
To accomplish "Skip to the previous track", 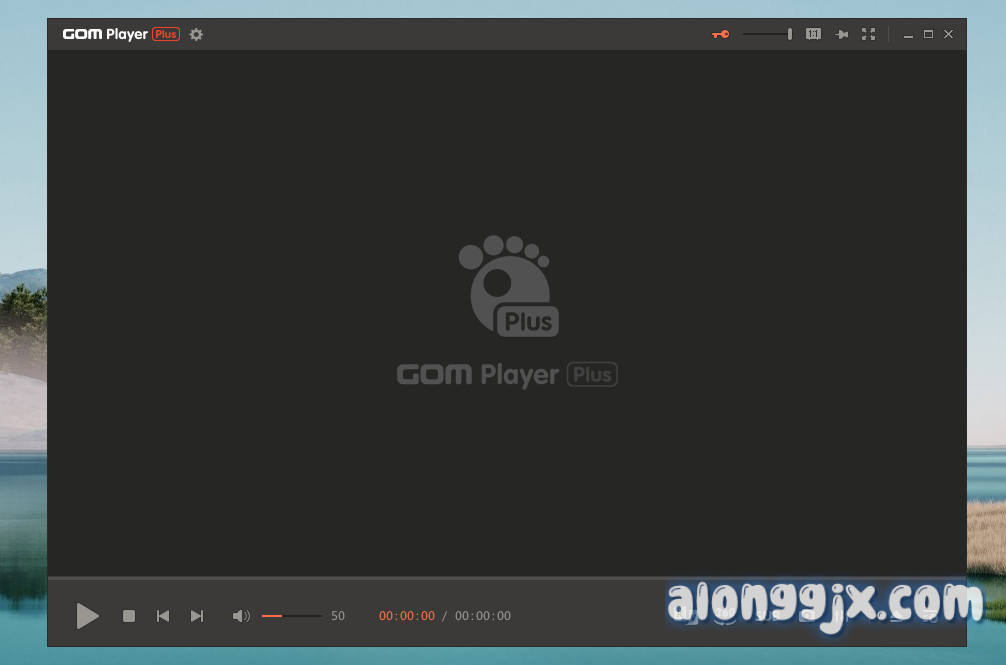I will click(x=163, y=616).
